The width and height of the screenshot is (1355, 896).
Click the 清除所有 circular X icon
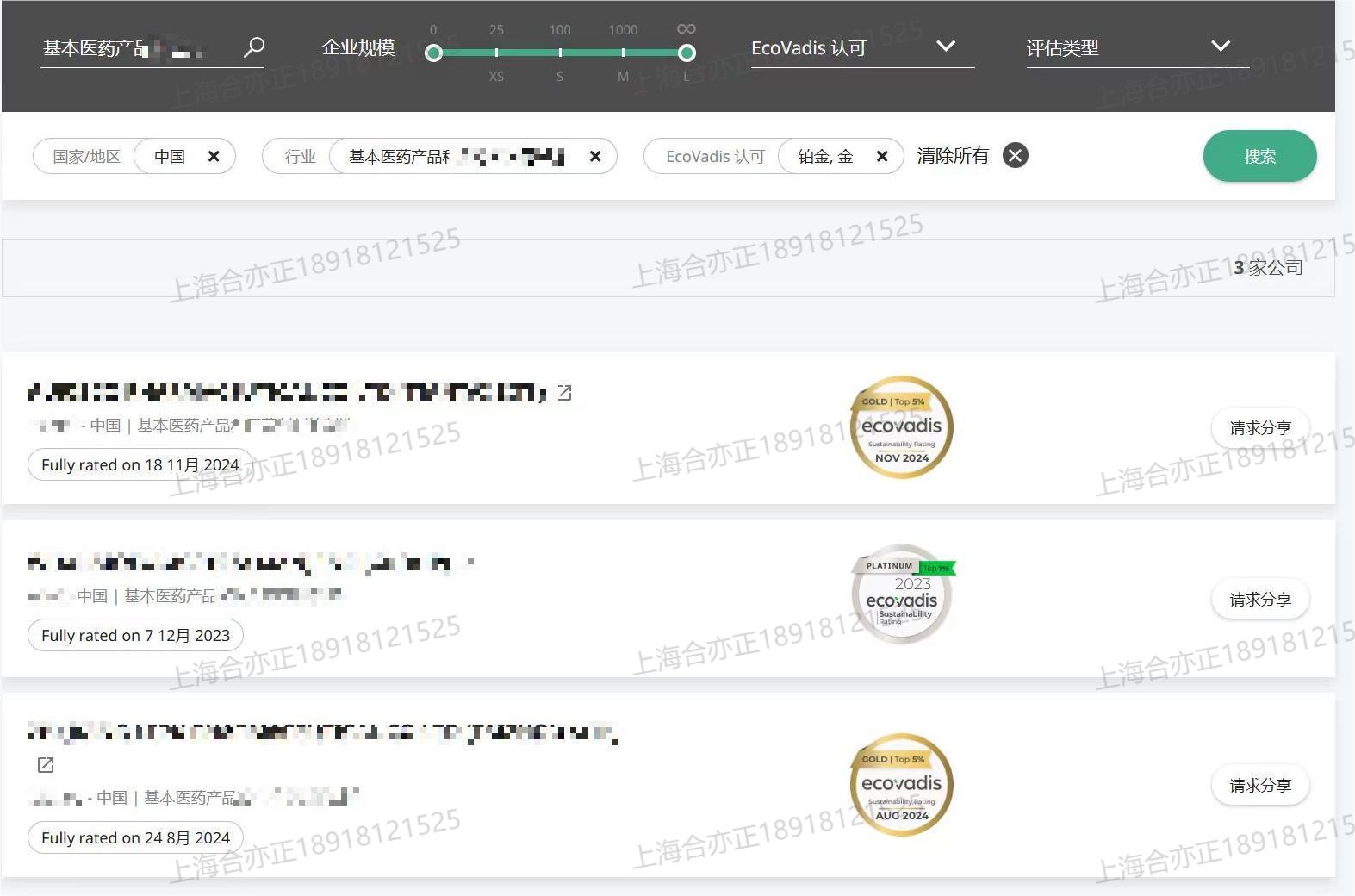(1016, 156)
